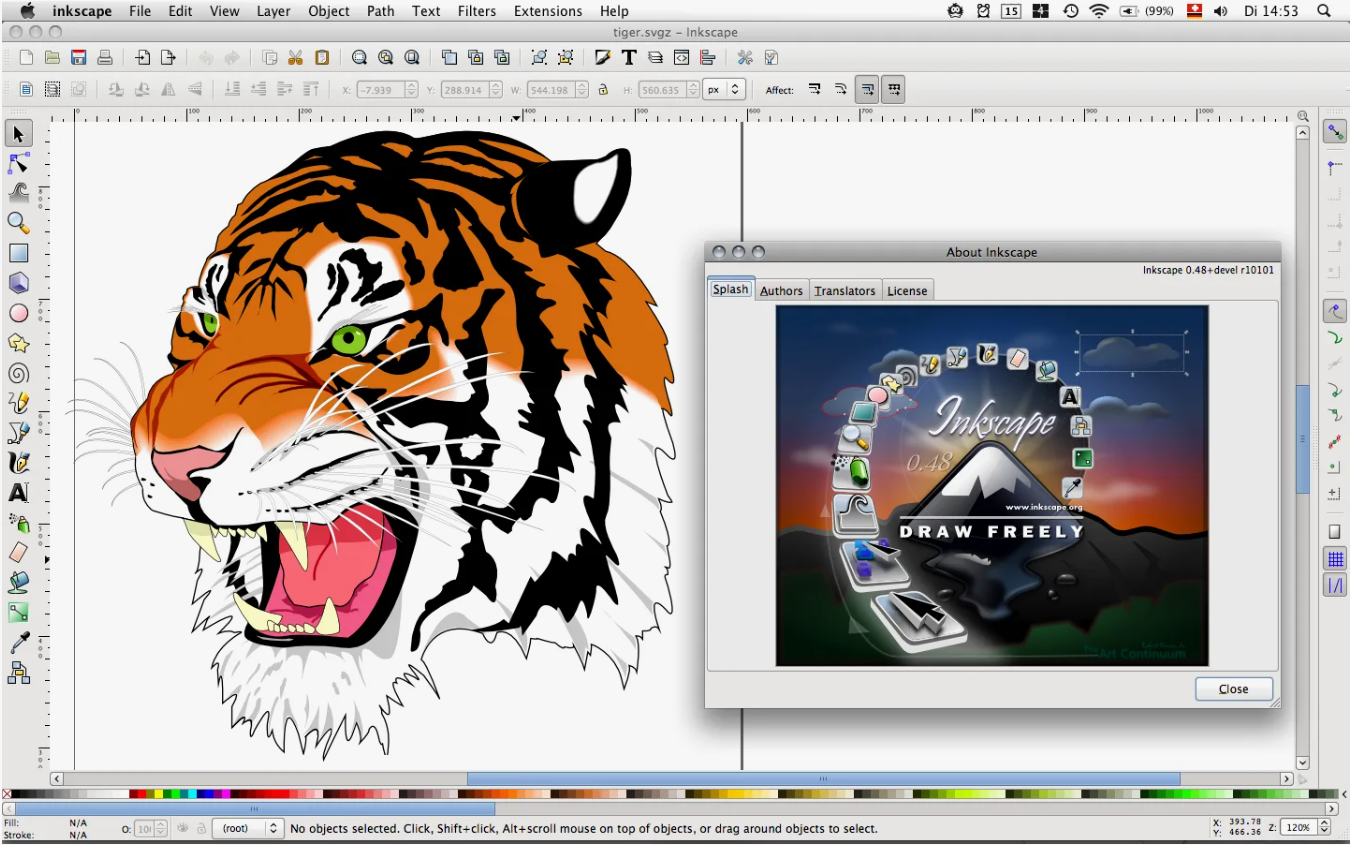The height and width of the screenshot is (845, 1350).
Task: Select the Paint Bucket tool
Action: [18, 583]
